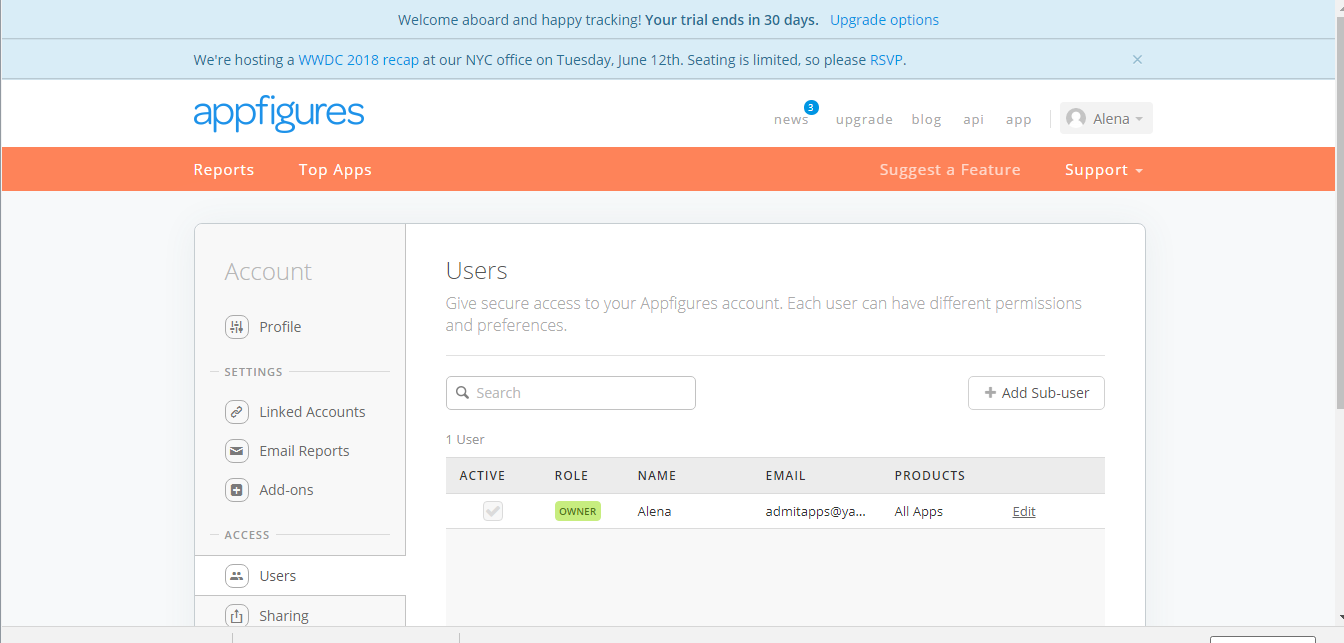Click the All Apps products cell
Screen dimensions: 1344x643
919,511
